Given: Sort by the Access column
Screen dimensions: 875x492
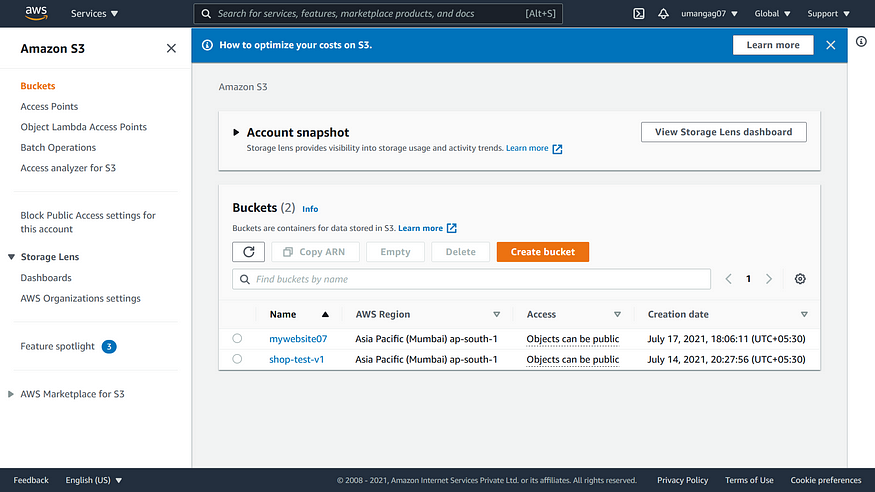Looking at the screenshot, I should pos(574,314).
